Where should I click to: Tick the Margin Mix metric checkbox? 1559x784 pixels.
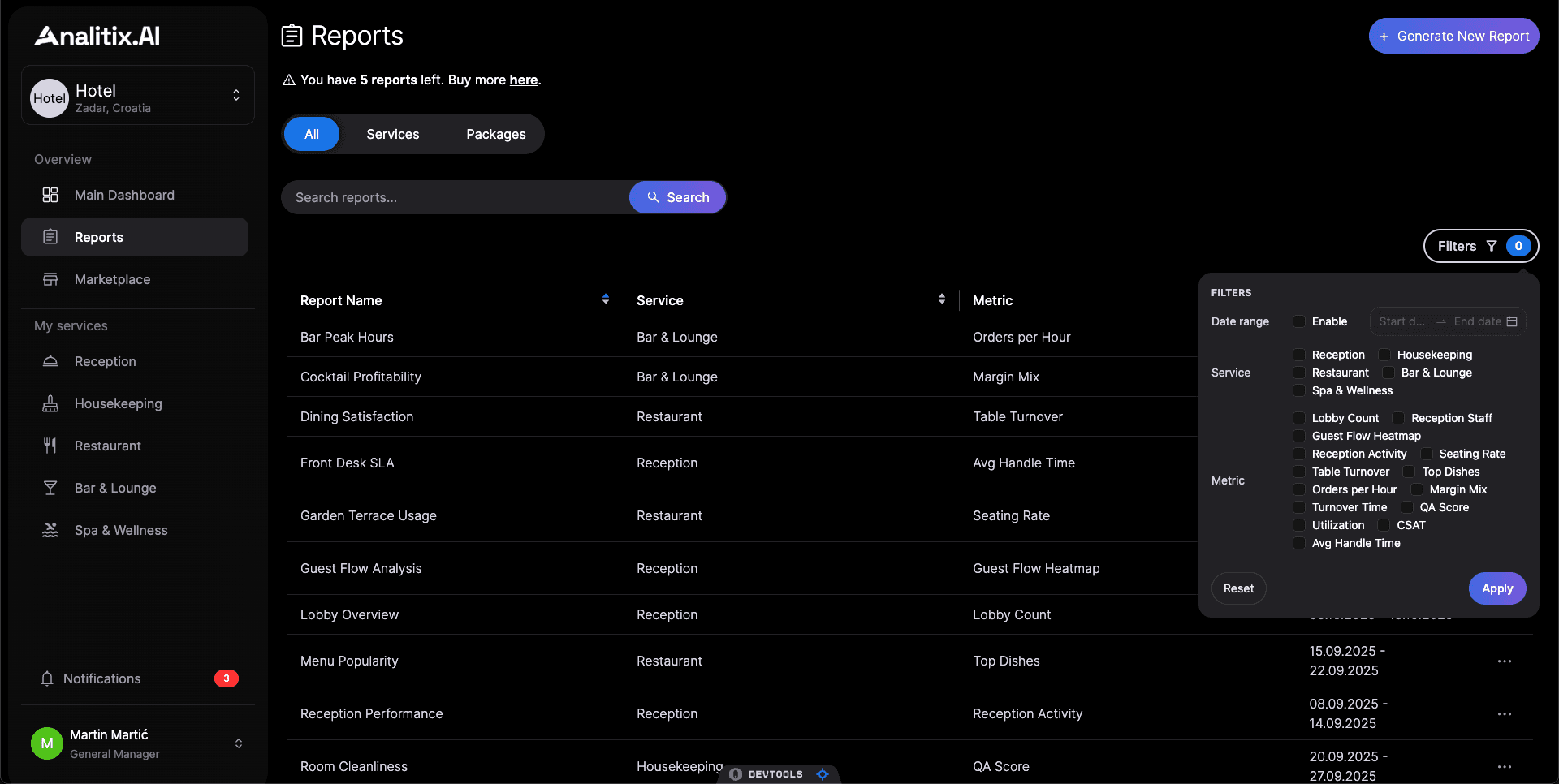point(1417,489)
